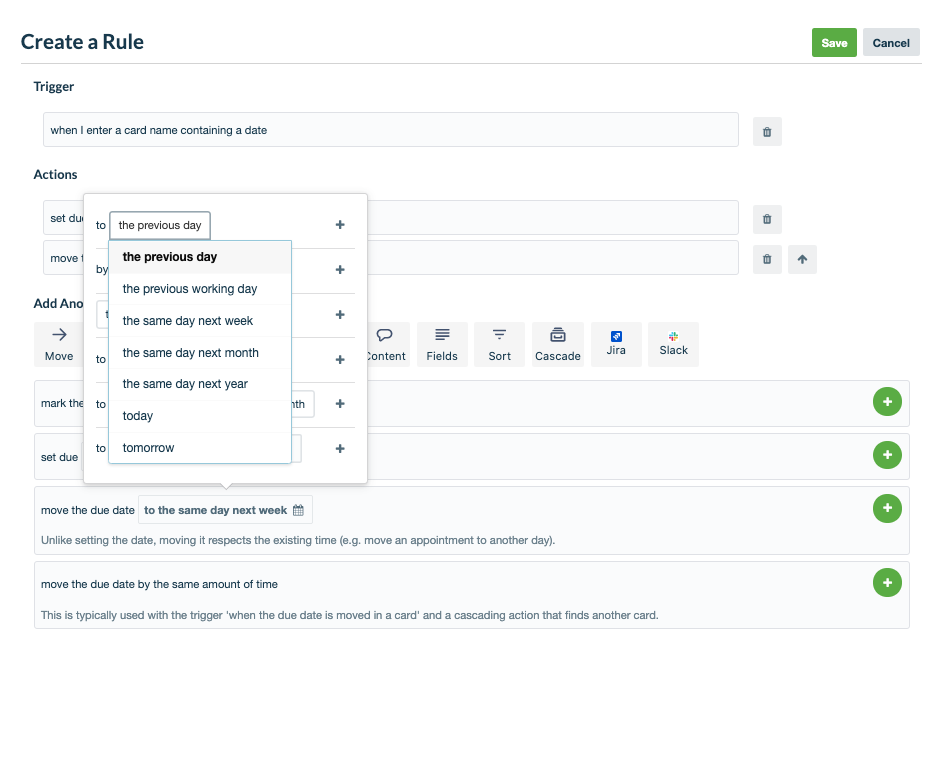927x760 pixels.
Task: Add the 'set due' action with green plus
Action: point(887,455)
